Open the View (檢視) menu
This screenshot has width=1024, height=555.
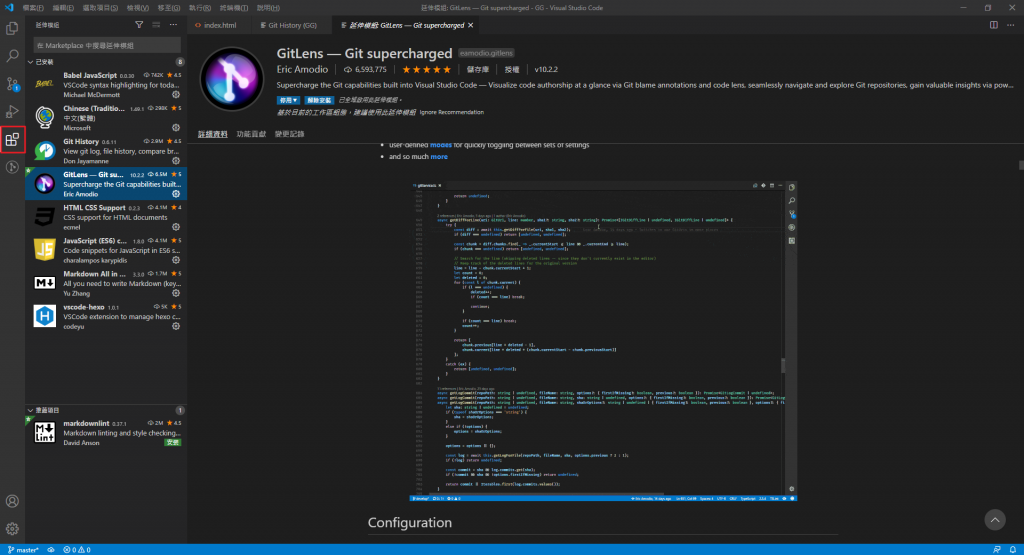(138, 8)
